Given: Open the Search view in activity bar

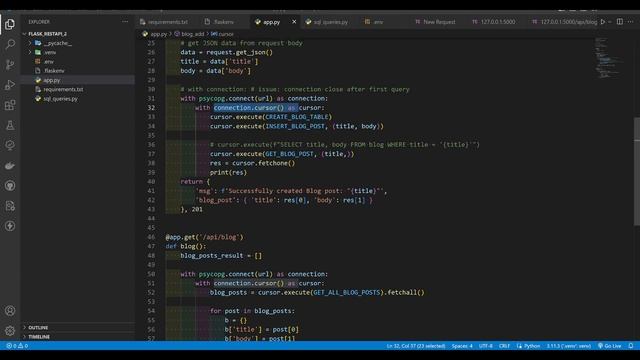Looking at the screenshot, I should click(10, 44).
